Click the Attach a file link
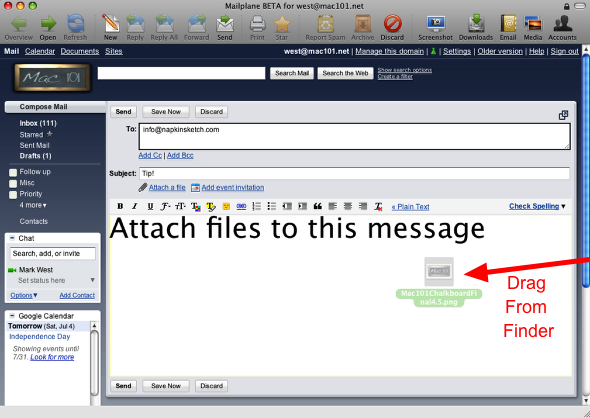The image size is (590, 418). click(x=167, y=187)
